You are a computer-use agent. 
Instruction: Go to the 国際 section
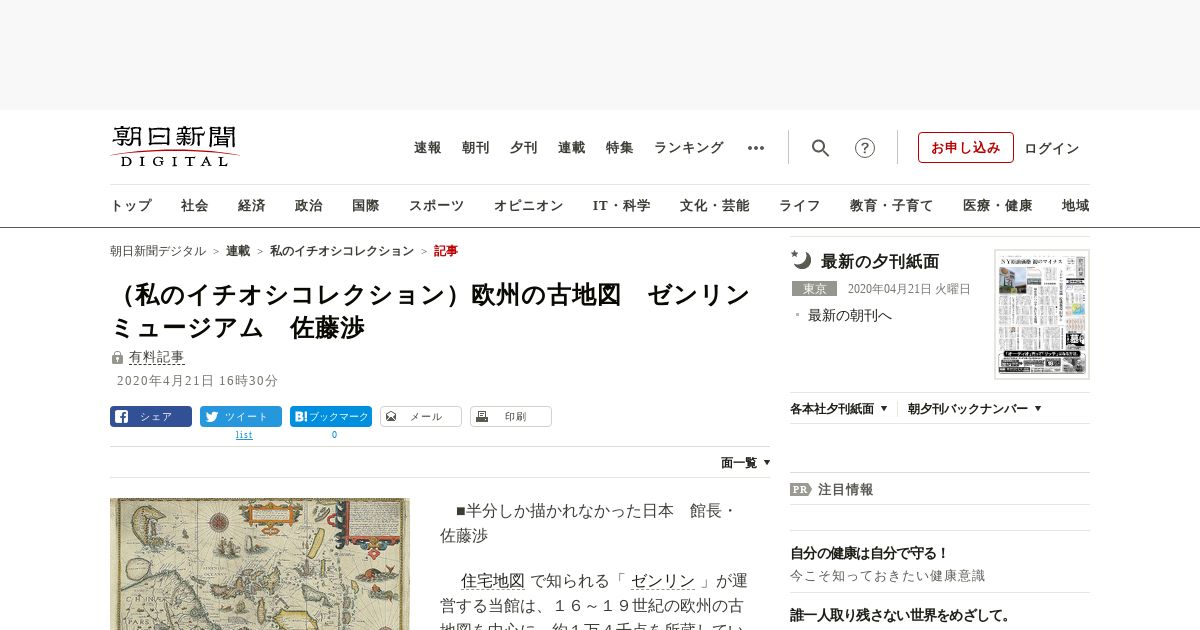coord(366,206)
